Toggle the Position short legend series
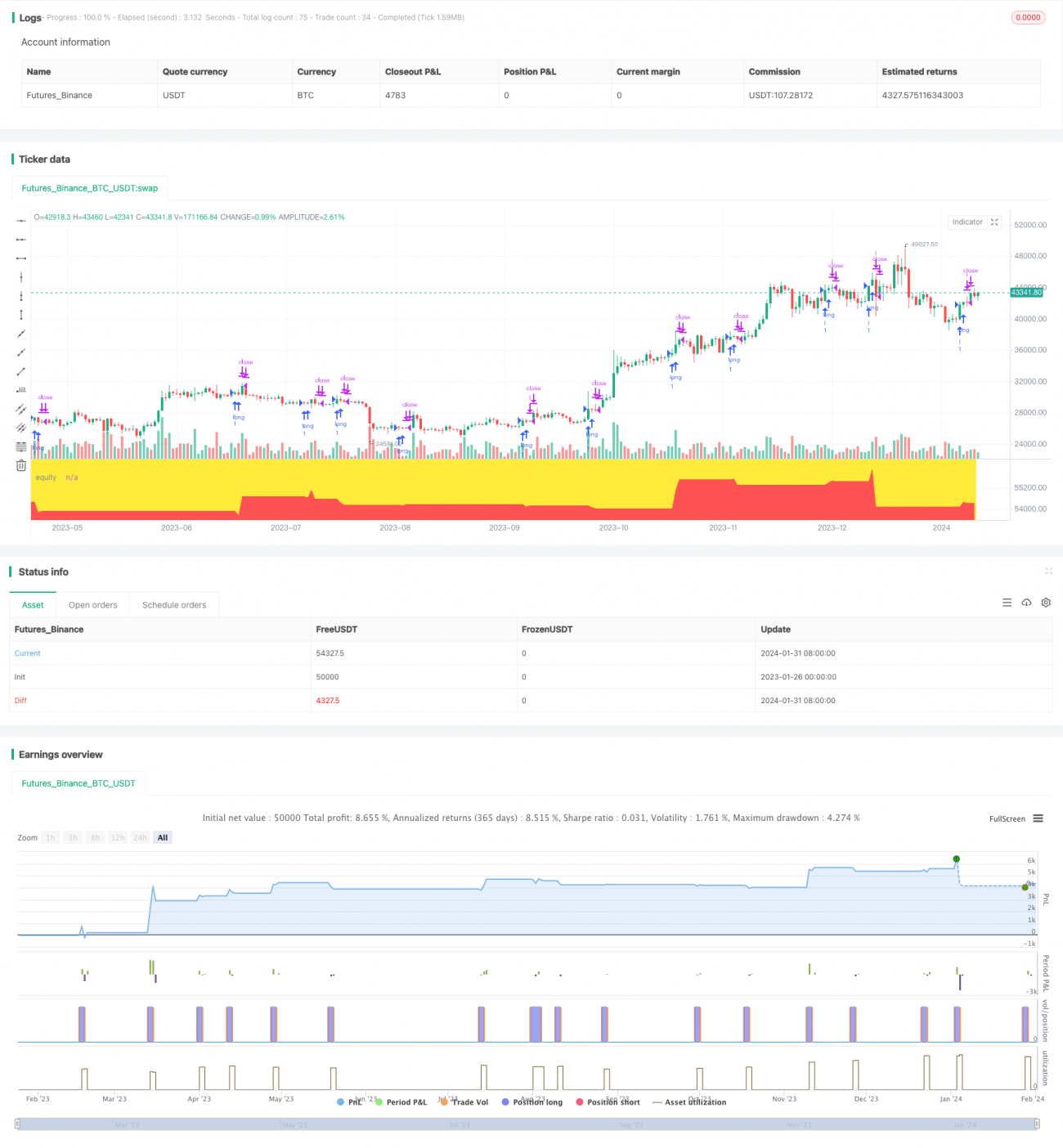Image resolution: width=1063 pixels, height=1148 pixels. point(608,1102)
